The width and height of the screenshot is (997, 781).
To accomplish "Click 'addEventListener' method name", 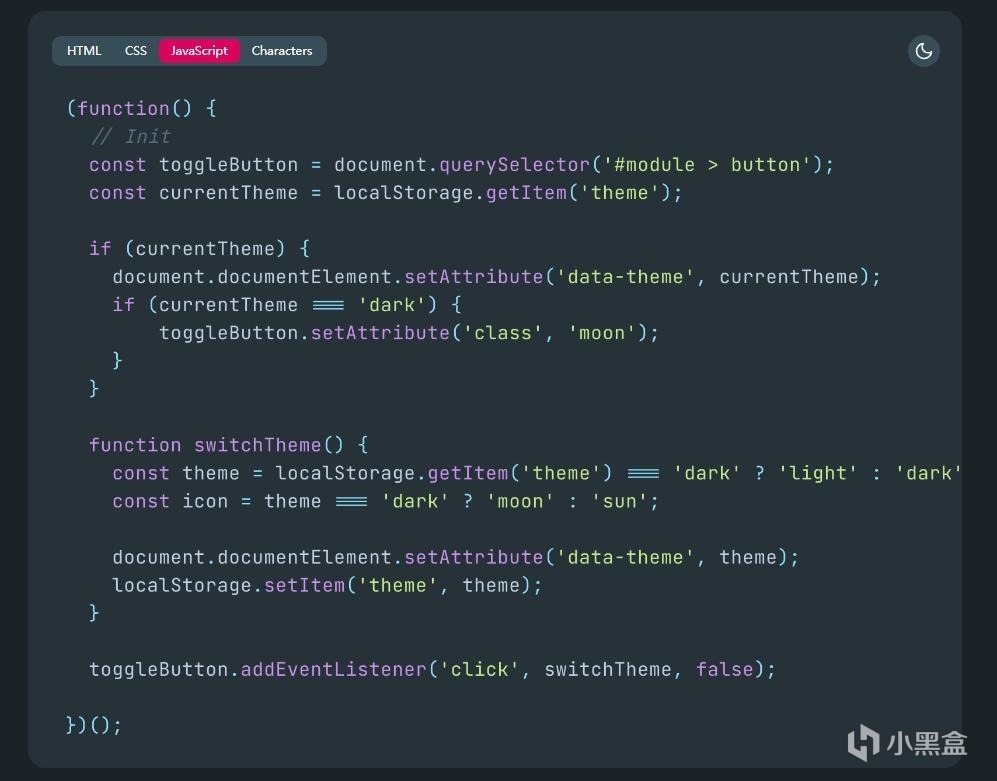I will click(334, 669).
